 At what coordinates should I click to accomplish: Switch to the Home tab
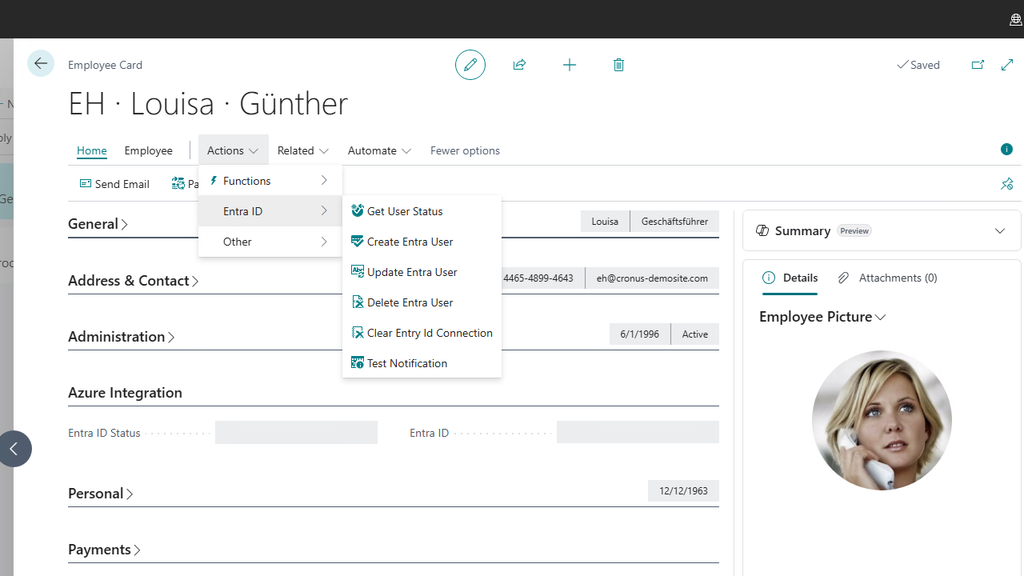91,150
